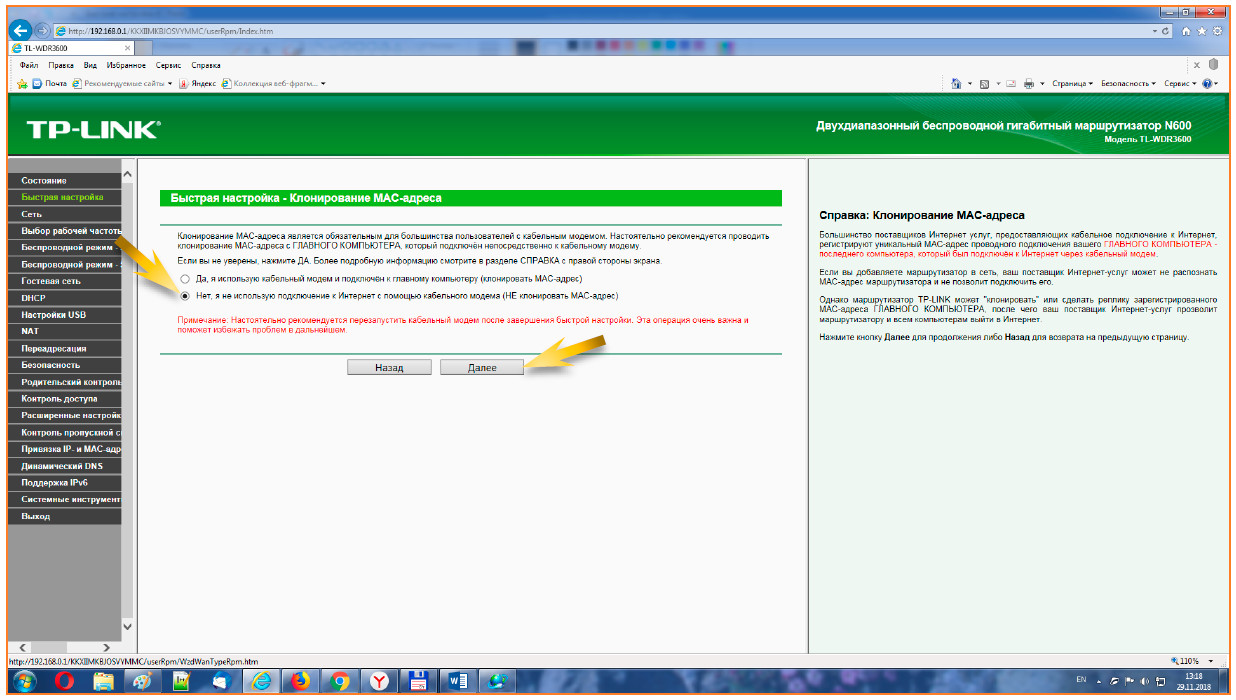Expand the Страница dropdown menu
Image resolution: width=1236 pixels, height=700 pixels.
click(1072, 83)
